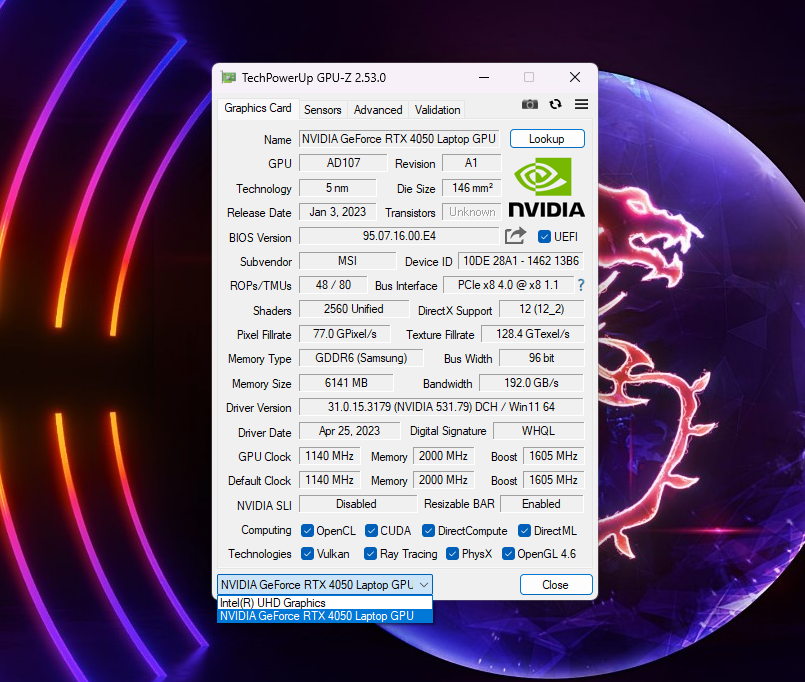805x682 pixels.
Task: Click the Pixel Fillrate value 77.0 GPixel/s
Action: pyautogui.click(x=344, y=334)
